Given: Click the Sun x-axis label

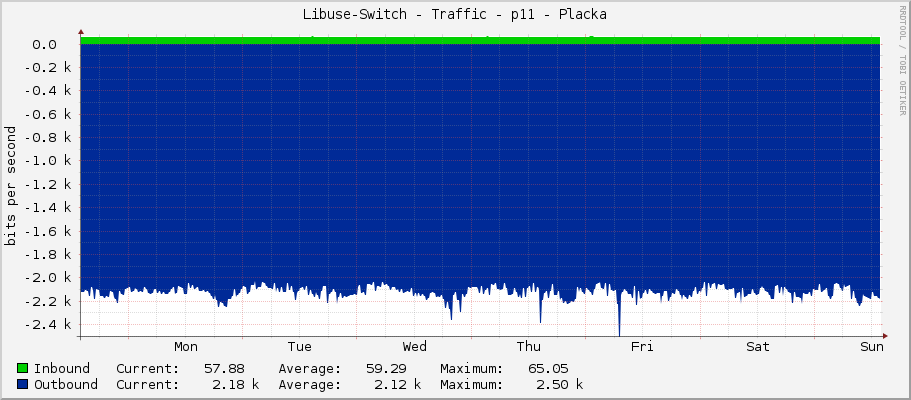Looking at the screenshot, I should coord(872,347).
